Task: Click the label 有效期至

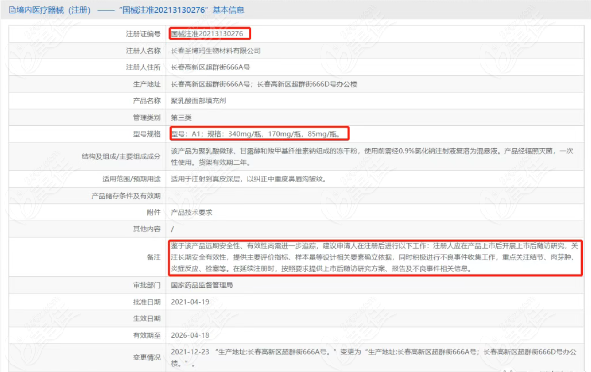Action: (147, 335)
